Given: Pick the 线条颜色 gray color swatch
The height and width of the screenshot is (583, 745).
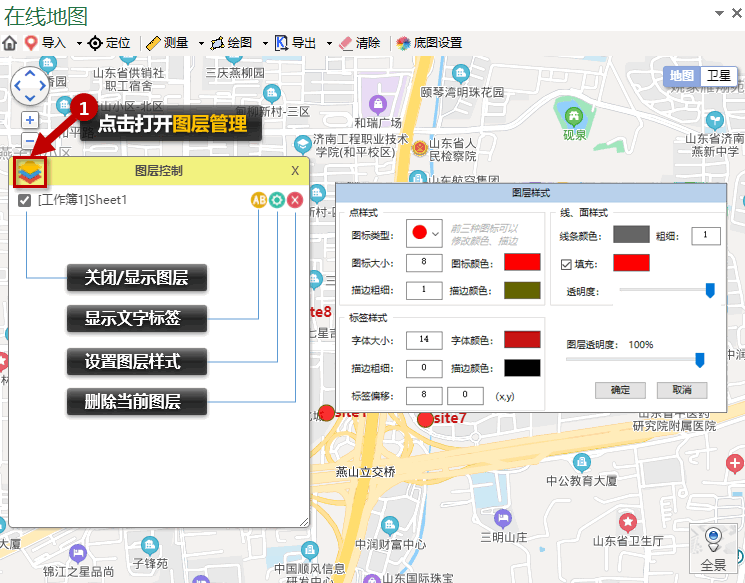Looking at the screenshot, I should (631, 235).
